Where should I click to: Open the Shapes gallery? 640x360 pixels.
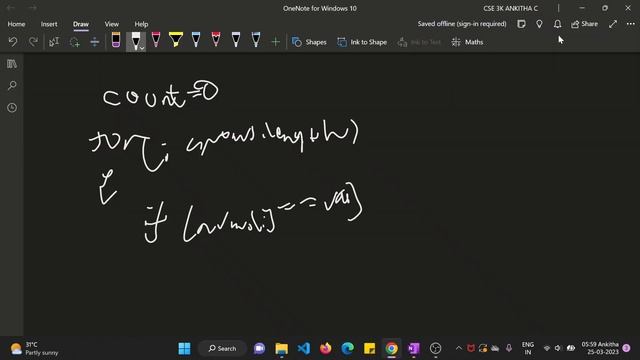pyautogui.click(x=309, y=42)
